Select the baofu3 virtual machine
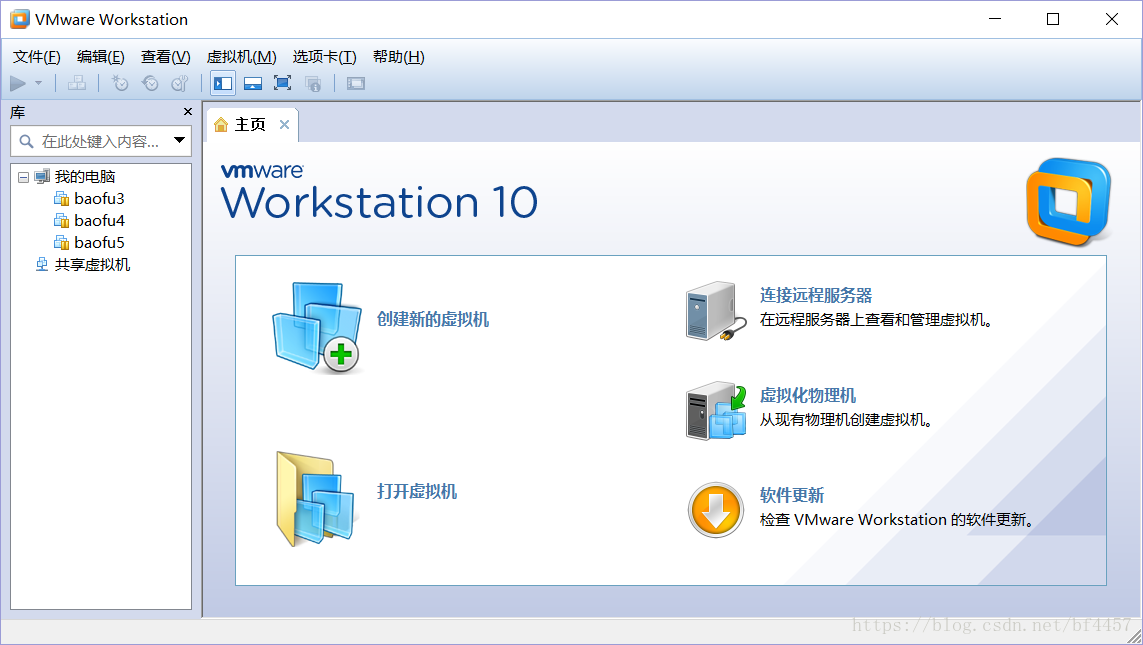Viewport: 1143px width, 645px height. (x=99, y=198)
